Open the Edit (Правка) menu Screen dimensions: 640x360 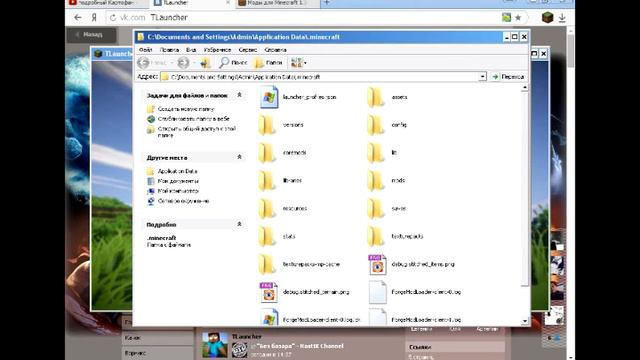(169, 50)
